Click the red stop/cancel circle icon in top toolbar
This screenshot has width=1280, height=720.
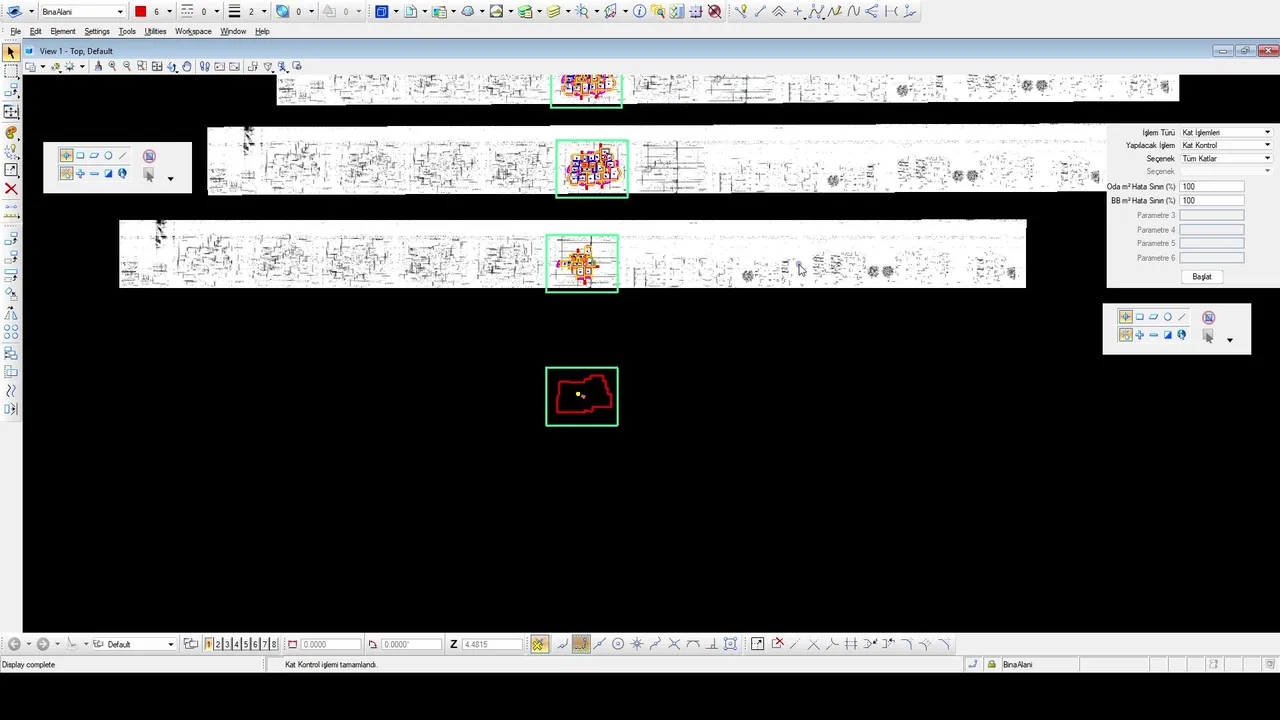tap(714, 11)
